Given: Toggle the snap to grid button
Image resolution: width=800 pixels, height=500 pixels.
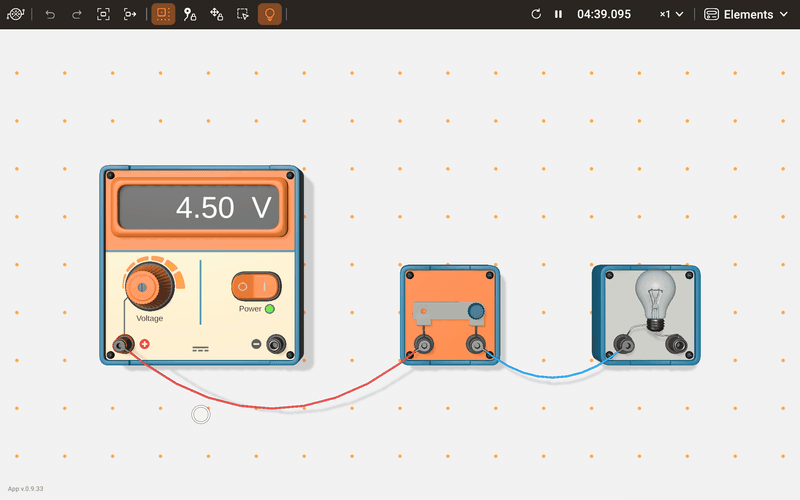Looking at the screenshot, I should pos(163,14).
